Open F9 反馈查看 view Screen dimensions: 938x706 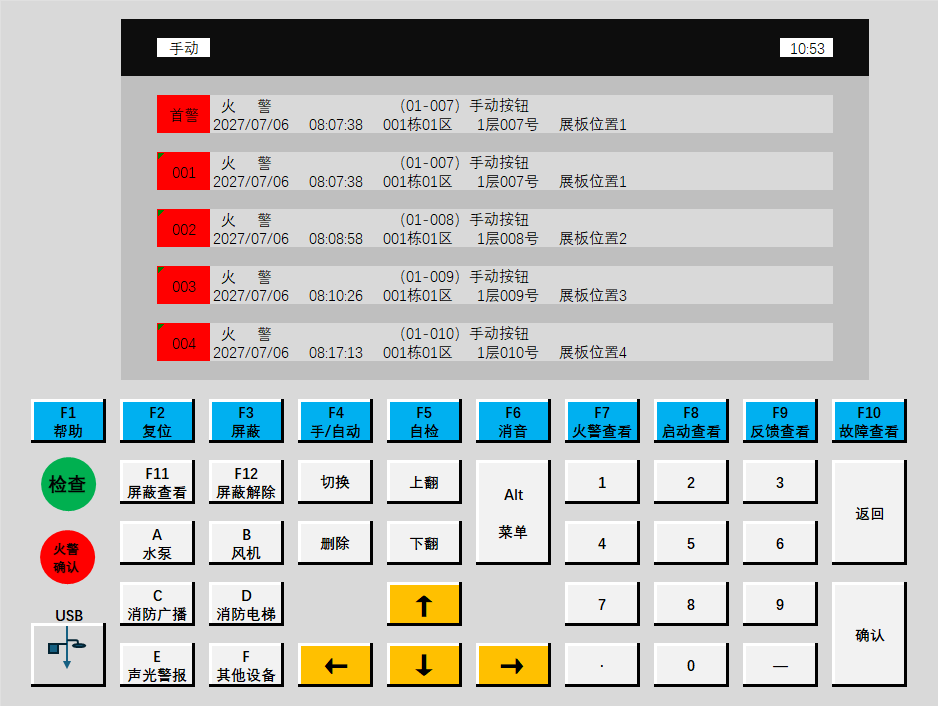(x=780, y=422)
